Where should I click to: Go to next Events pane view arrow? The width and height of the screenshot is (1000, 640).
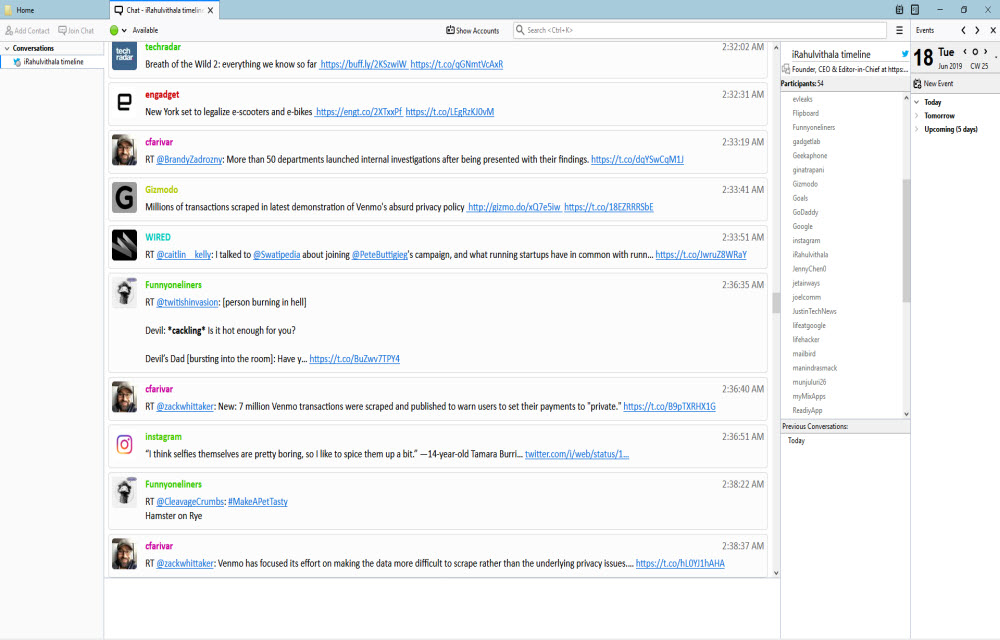point(977,30)
